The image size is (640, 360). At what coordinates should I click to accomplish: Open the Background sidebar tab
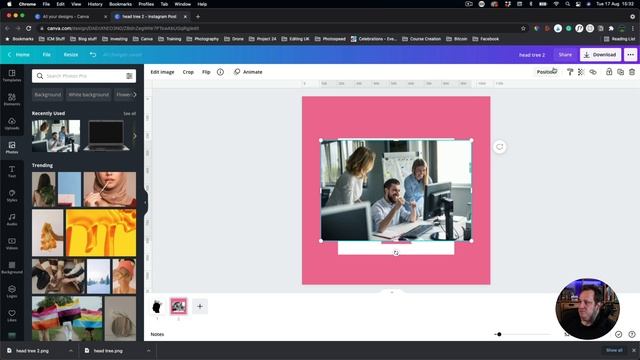[x=12, y=267]
